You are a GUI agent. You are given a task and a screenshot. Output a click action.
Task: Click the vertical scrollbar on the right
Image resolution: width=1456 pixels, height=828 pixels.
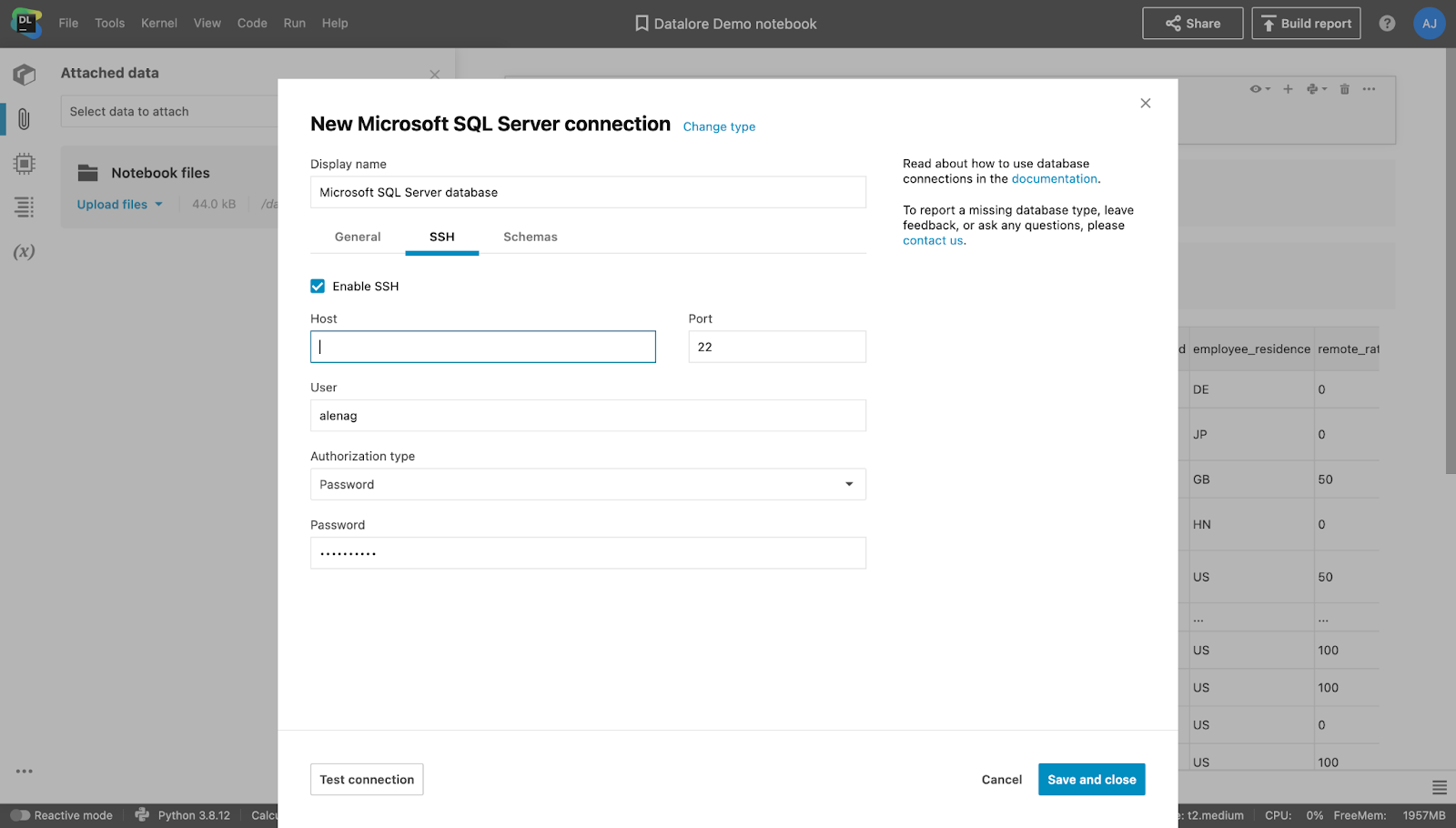pos(1451,260)
